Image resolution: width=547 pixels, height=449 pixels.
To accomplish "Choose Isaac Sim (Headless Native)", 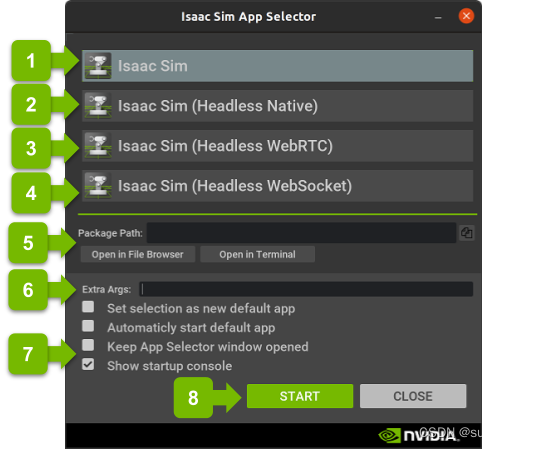I will pos(277,106).
